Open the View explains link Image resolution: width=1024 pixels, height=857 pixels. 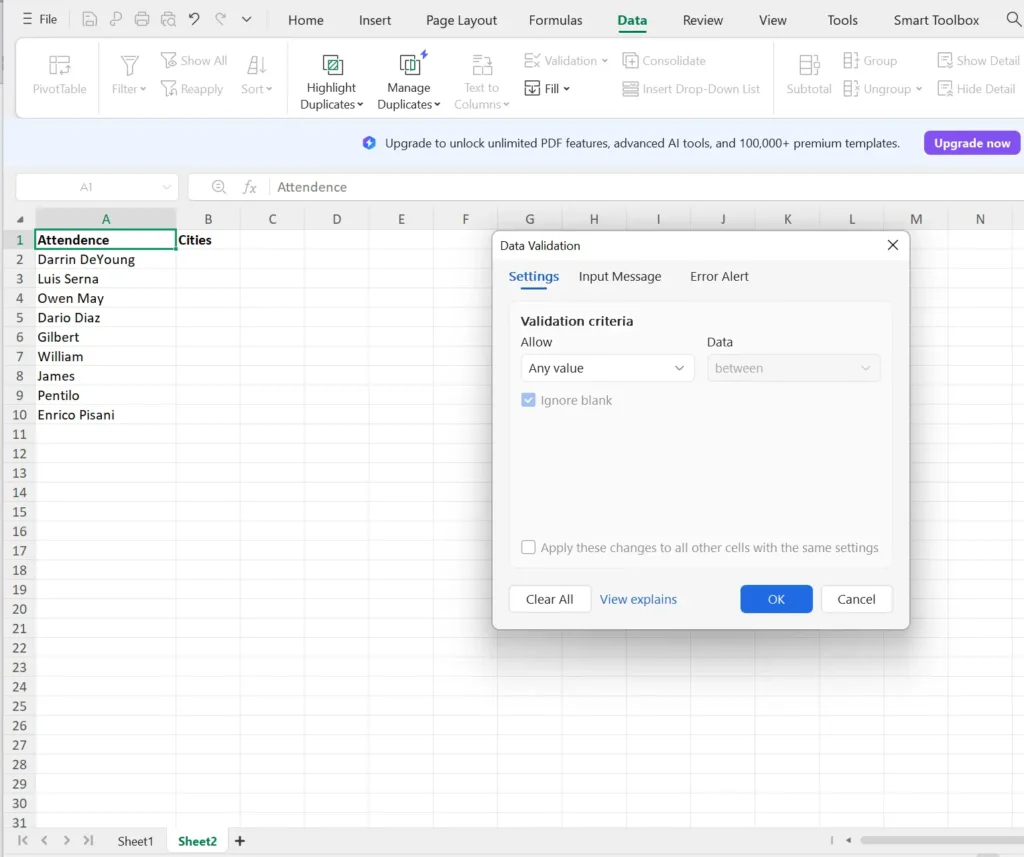point(638,599)
